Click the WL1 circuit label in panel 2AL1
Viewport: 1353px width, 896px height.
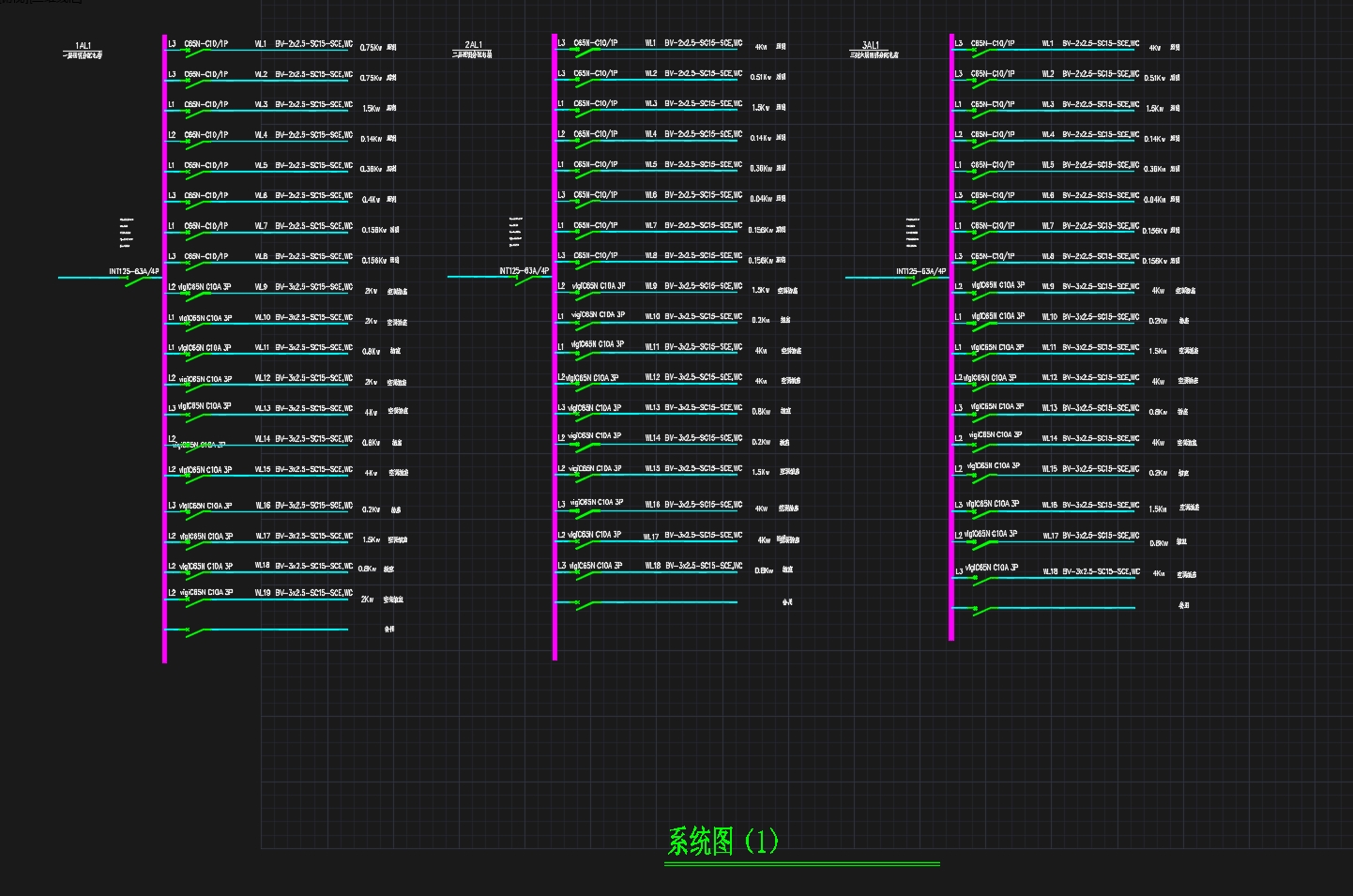tap(650, 43)
